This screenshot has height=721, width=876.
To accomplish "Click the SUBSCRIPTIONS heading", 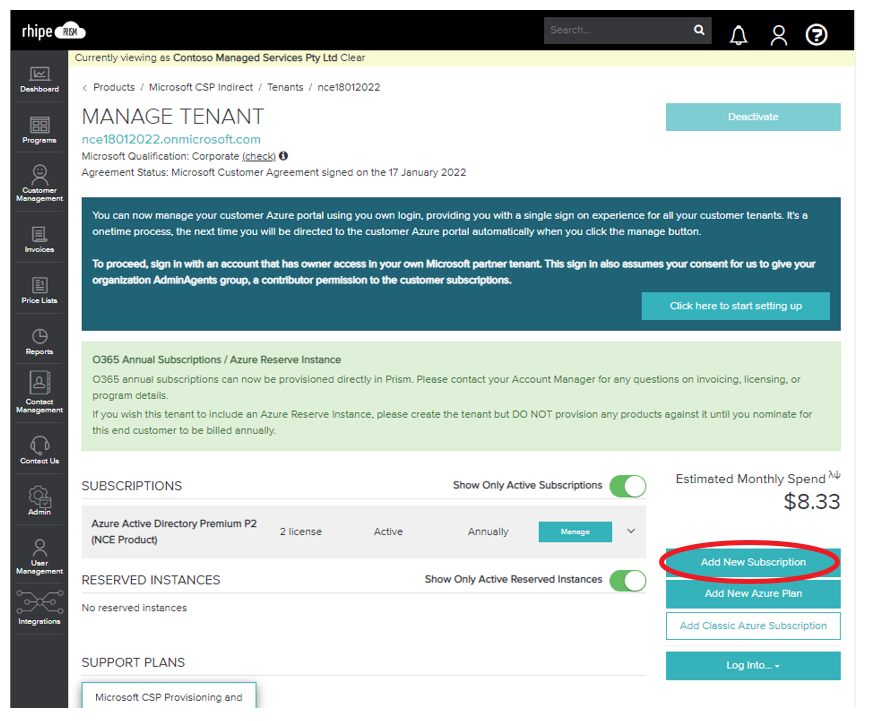I will 132,486.
